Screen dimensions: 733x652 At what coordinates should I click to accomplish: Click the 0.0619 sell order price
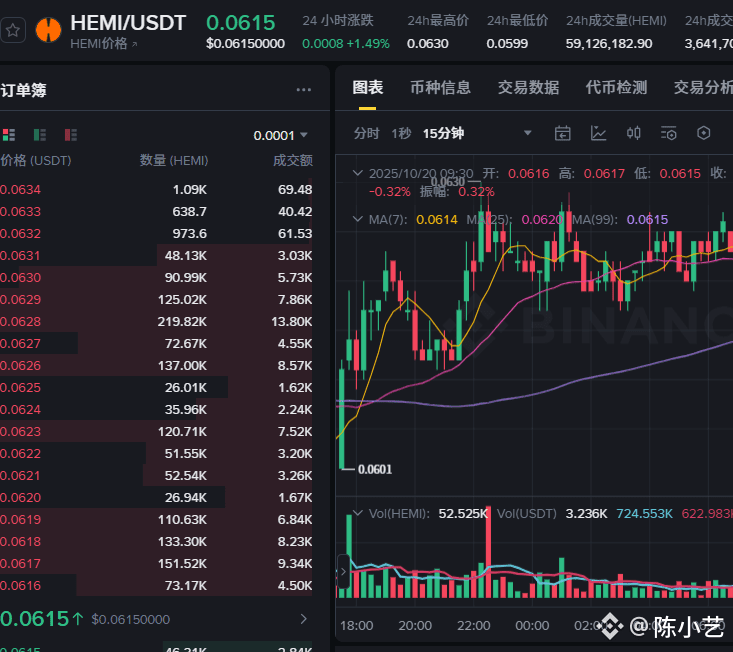click(20, 520)
